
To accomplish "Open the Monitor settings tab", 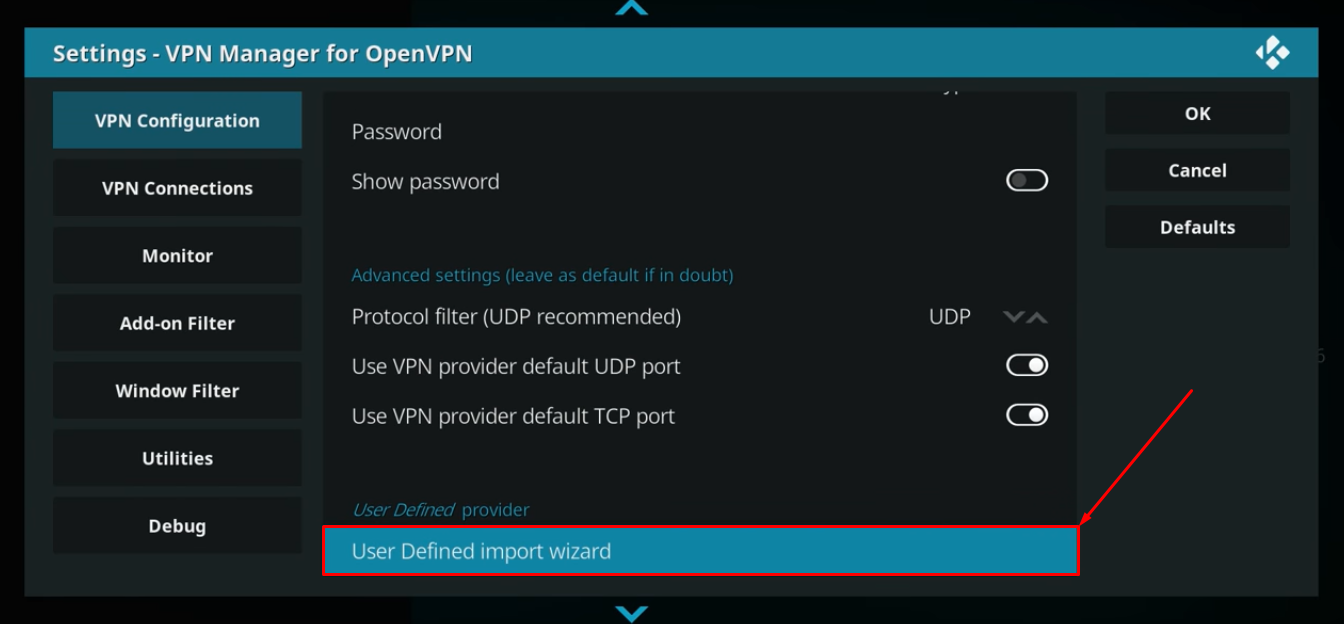I will [177, 256].
